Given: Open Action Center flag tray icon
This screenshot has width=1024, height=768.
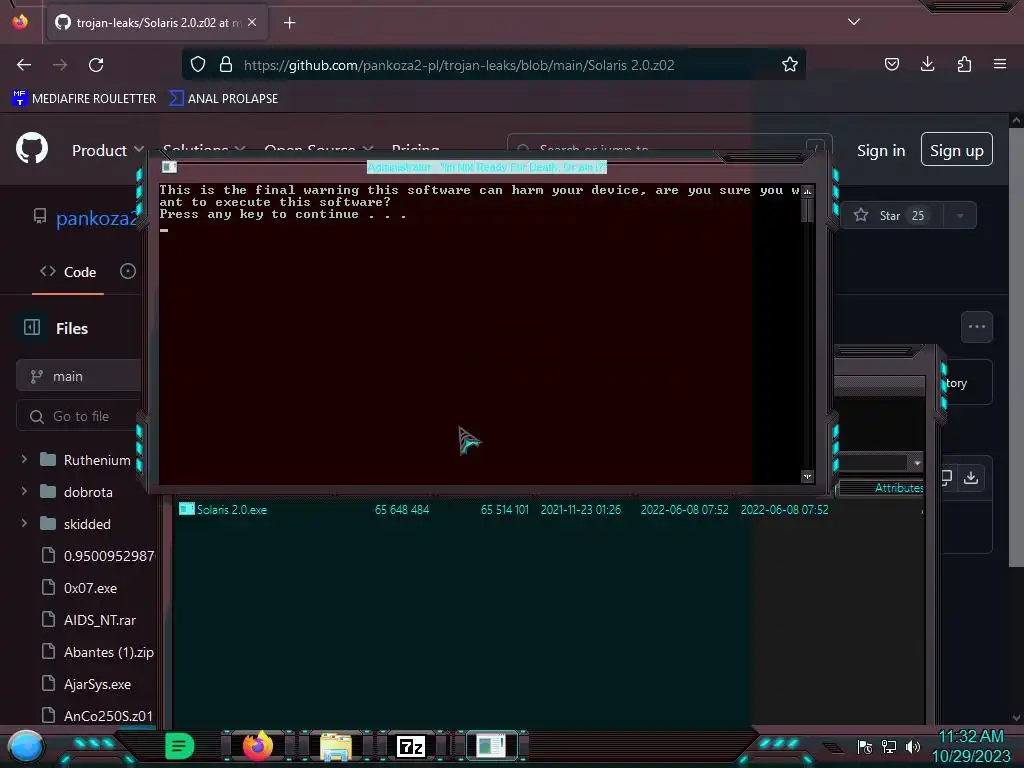Looking at the screenshot, I should [x=865, y=746].
